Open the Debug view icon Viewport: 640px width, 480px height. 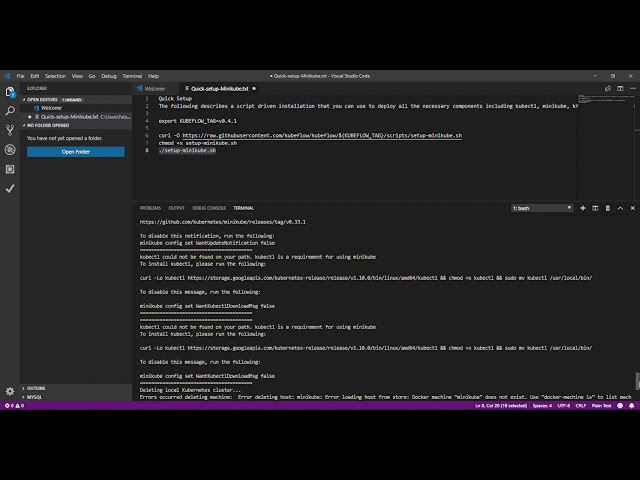click(10, 149)
